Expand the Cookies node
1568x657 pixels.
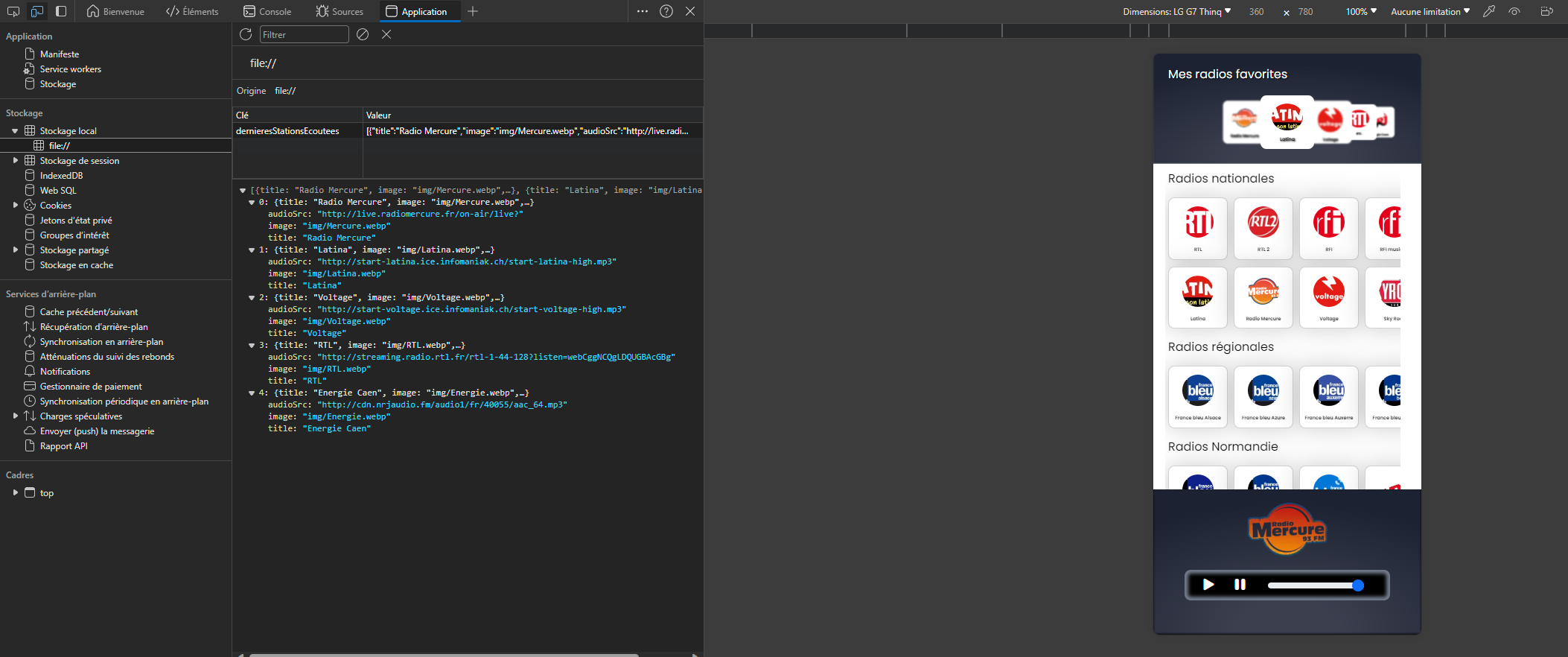click(15, 205)
